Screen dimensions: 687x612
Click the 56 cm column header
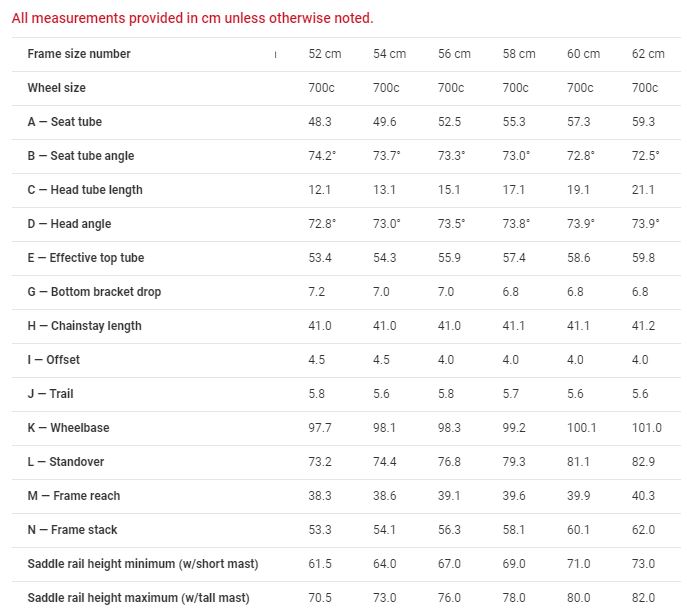454,54
